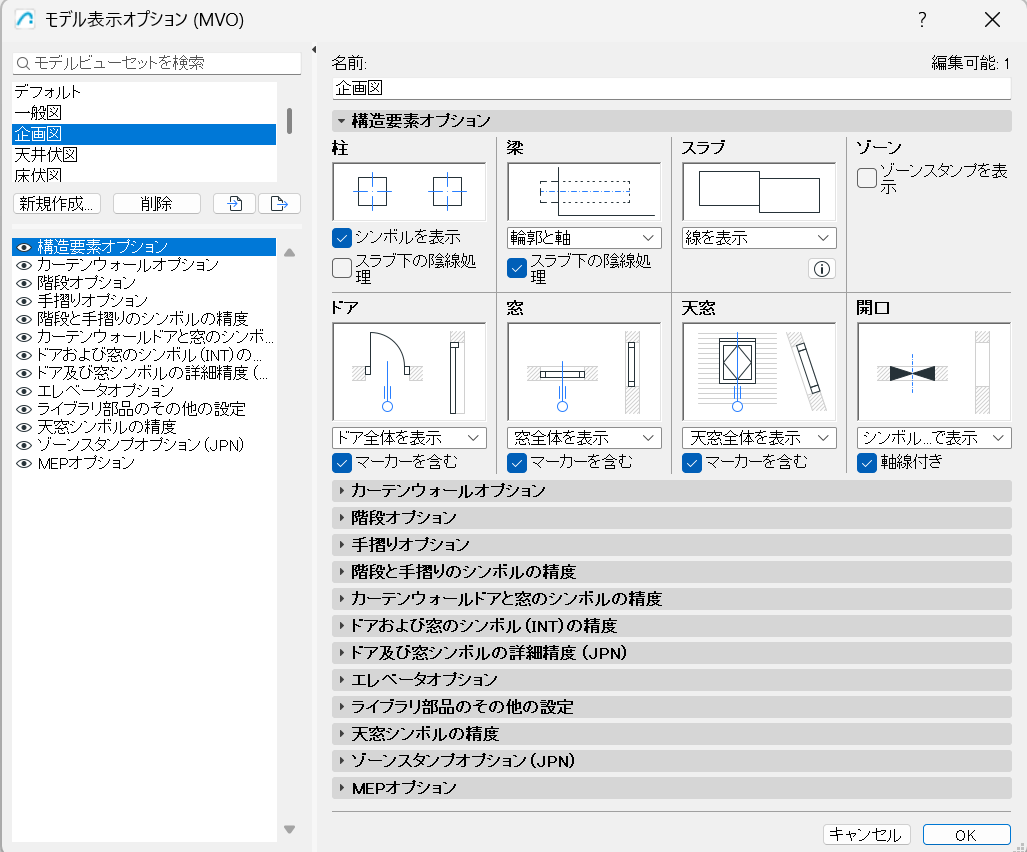Click the キャンセル button
The width and height of the screenshot is (1027, 852).
(x=866, y=834)
